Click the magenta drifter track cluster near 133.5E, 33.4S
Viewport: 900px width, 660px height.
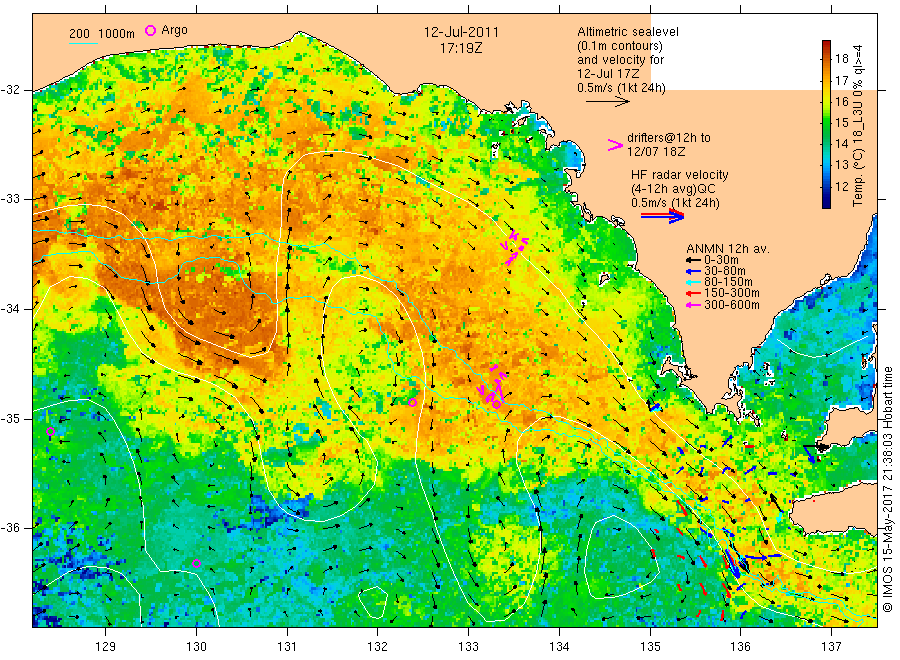tap(514, 246)
